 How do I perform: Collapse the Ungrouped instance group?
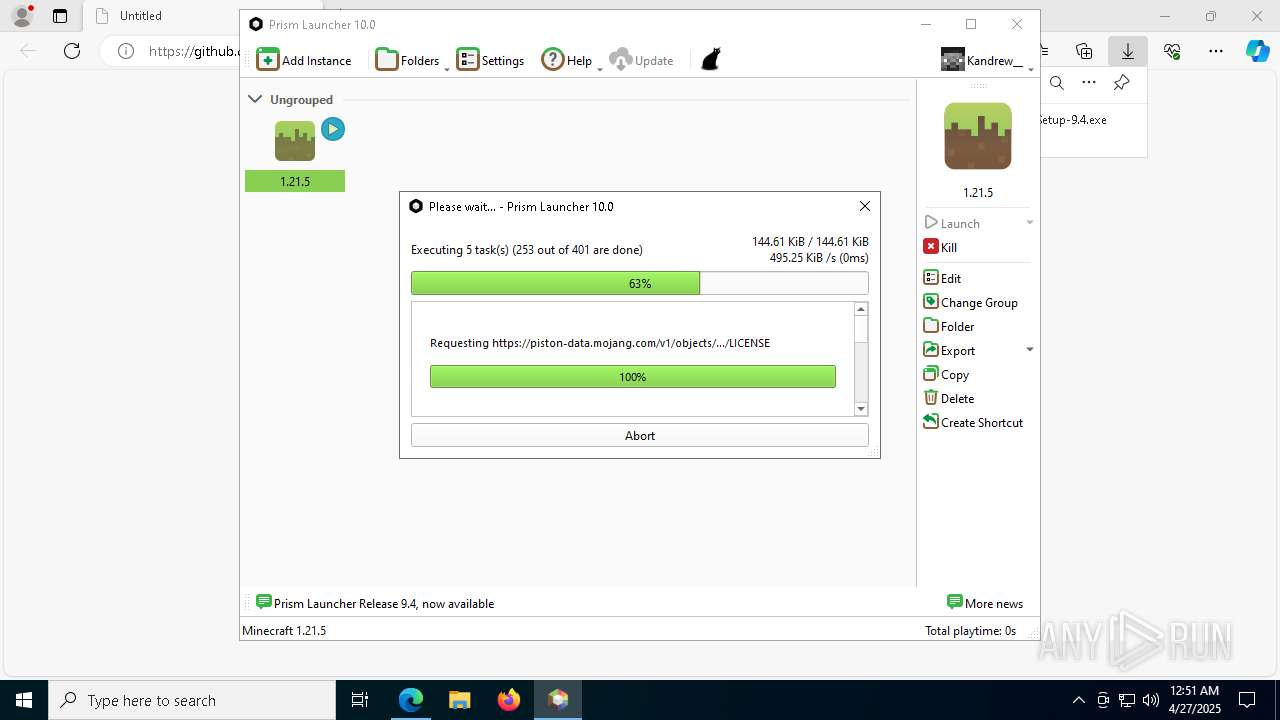[x=255, y=99]
